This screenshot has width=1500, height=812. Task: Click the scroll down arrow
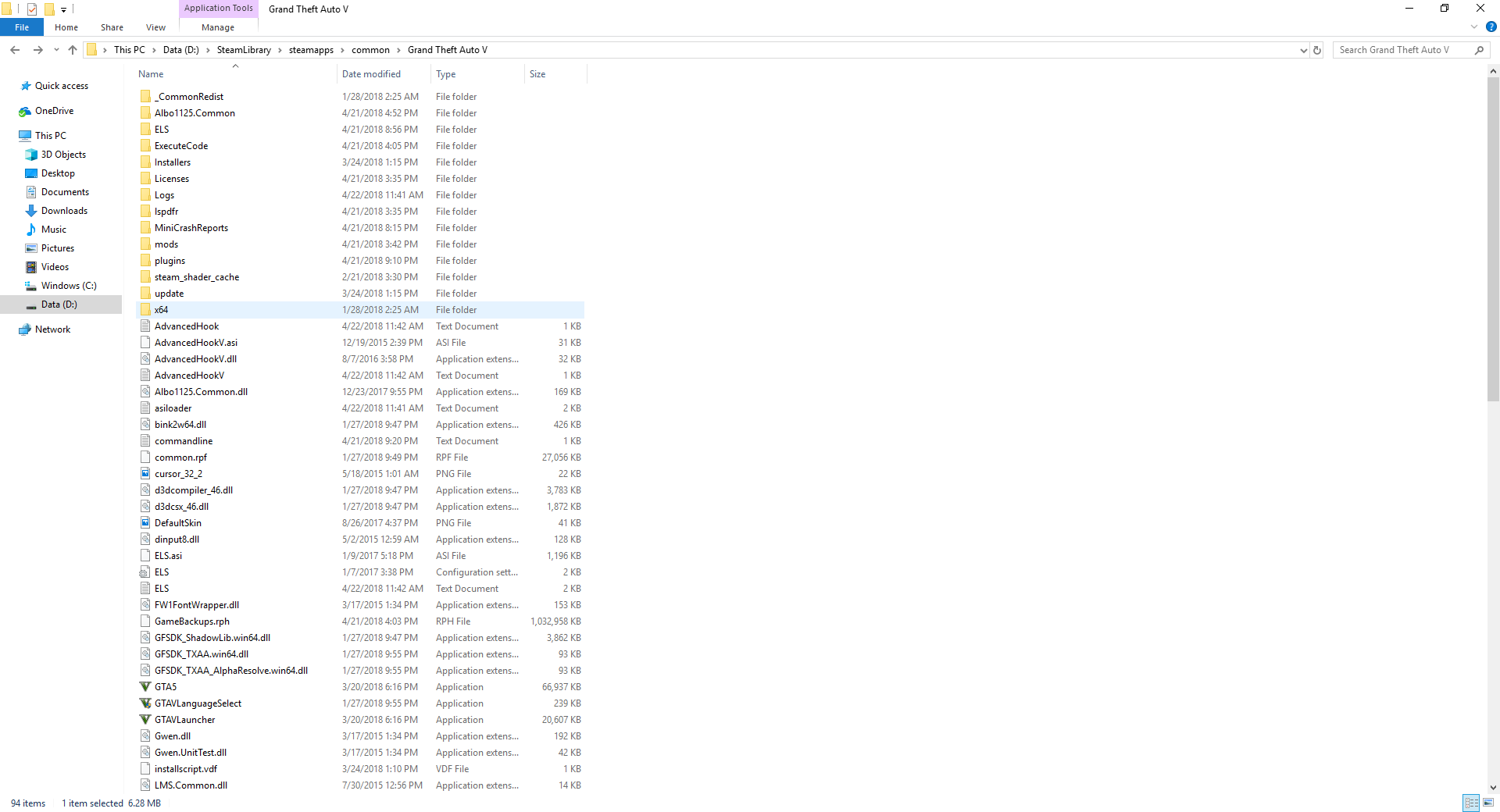click(x=1493, y=788)
